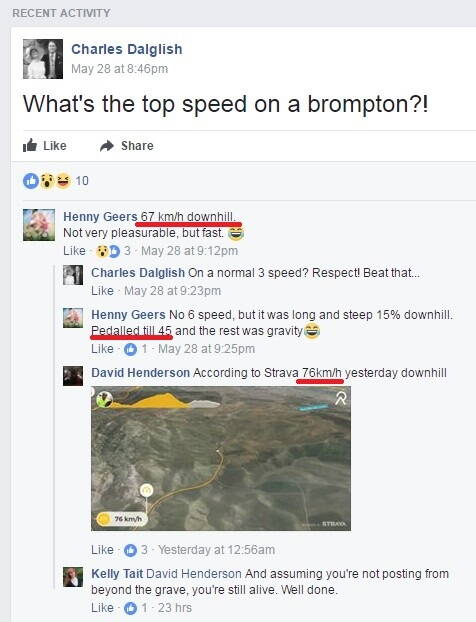Like Charles Dalglish's reply about 3 speed
Image resolution: width=476 pixels, height=622 pixels.
coord(102,291)
